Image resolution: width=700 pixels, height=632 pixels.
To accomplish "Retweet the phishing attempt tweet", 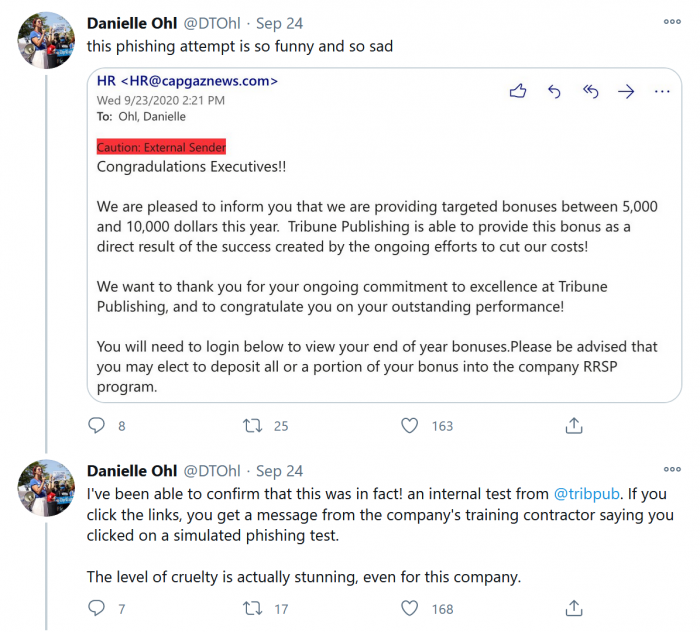I will coord(253,426).
